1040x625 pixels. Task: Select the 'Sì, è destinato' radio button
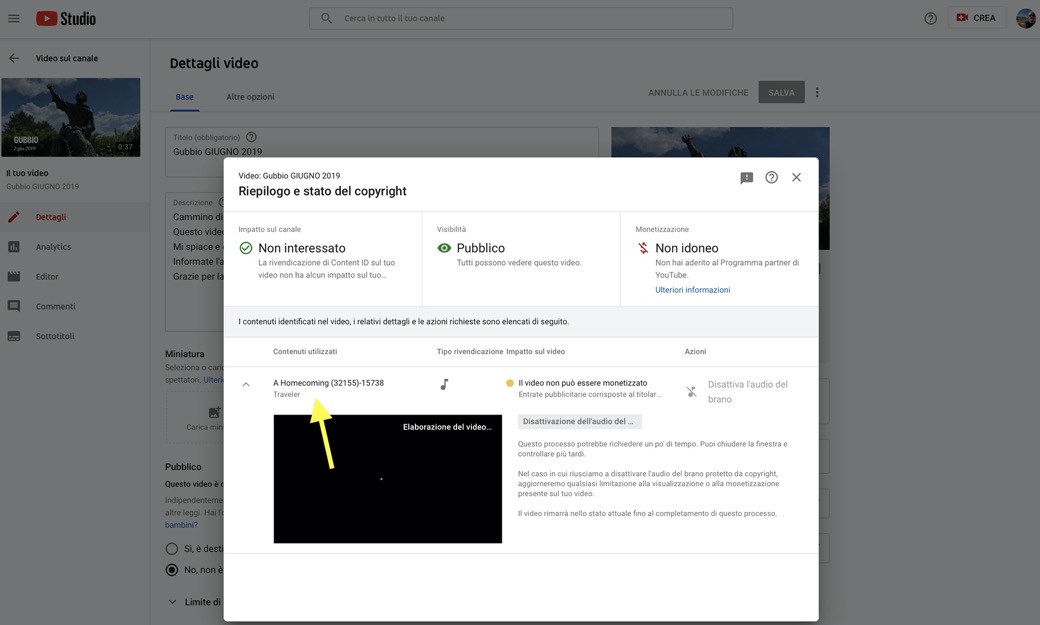point(172,549)
